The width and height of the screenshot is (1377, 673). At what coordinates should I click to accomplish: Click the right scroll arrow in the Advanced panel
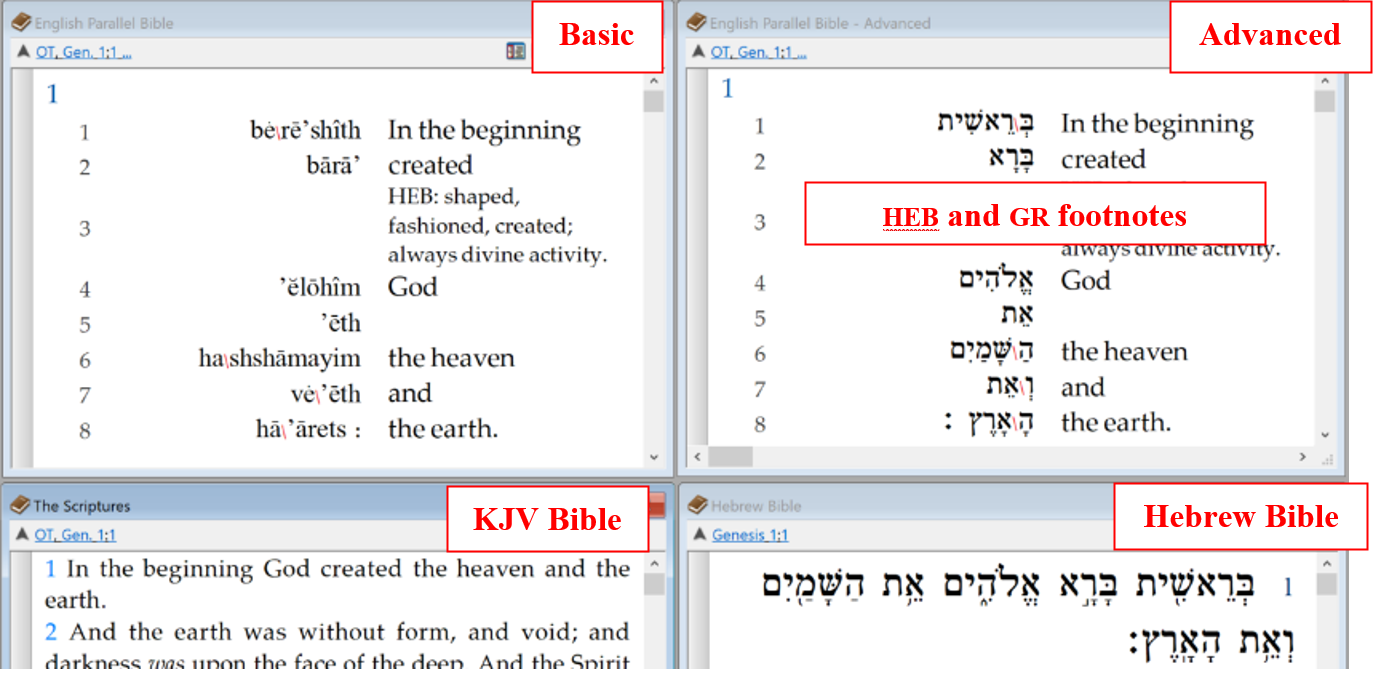tap(1303, 457)
